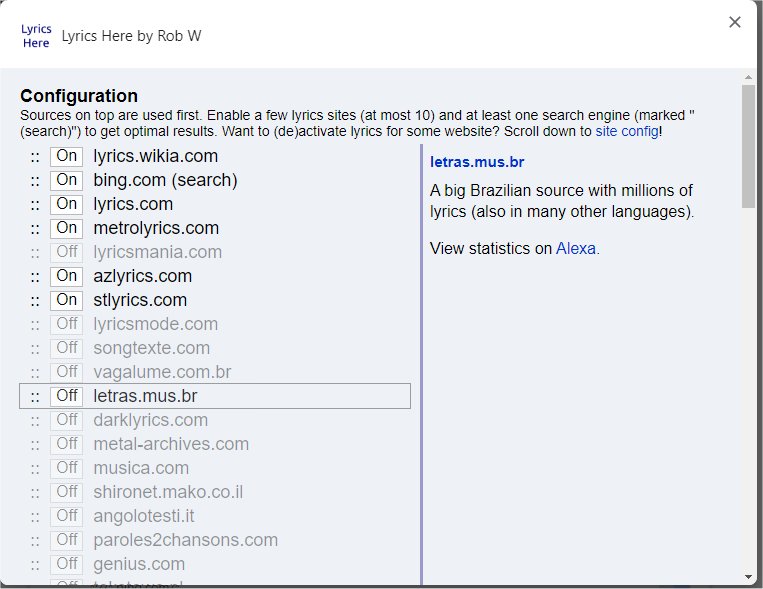Enable the darklyrics.com Off toggle
The height and width of the screenshot is (589, 763).
(x=67, y=420)
